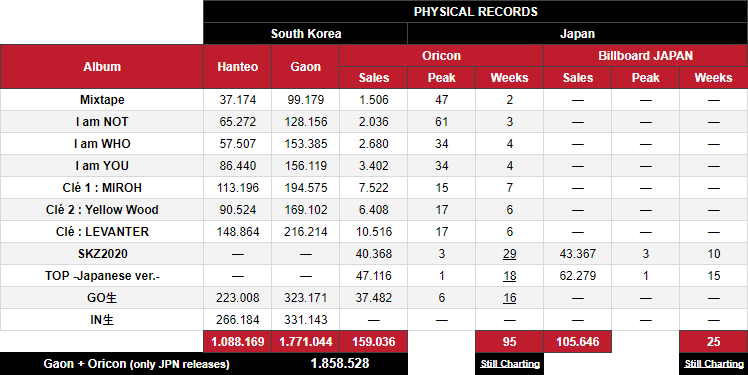The height and width of the screenshot is (375, 748).
Task: Click the Gaon total 1.771.044
Action: (x=306, y=342)
